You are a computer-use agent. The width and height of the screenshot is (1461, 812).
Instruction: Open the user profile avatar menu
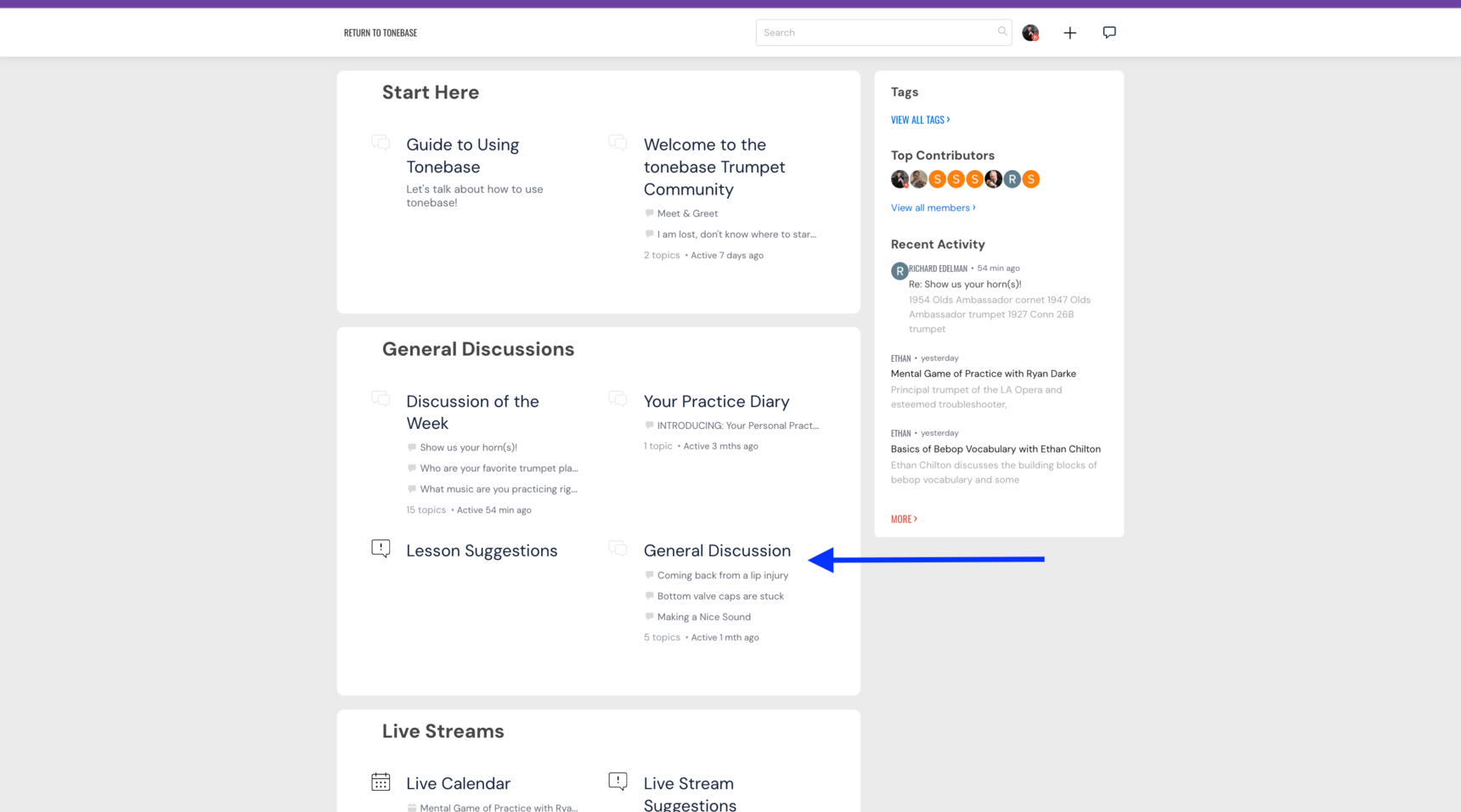pyautogui.click(x=1030, y=32)
